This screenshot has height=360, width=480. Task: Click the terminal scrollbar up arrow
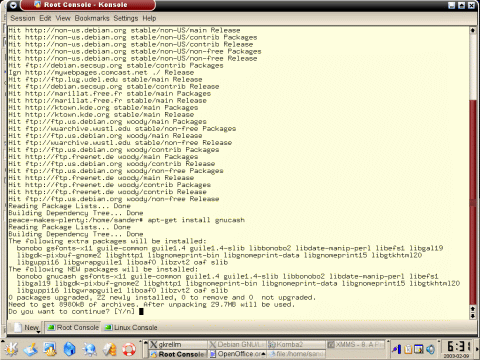(472, 30)
